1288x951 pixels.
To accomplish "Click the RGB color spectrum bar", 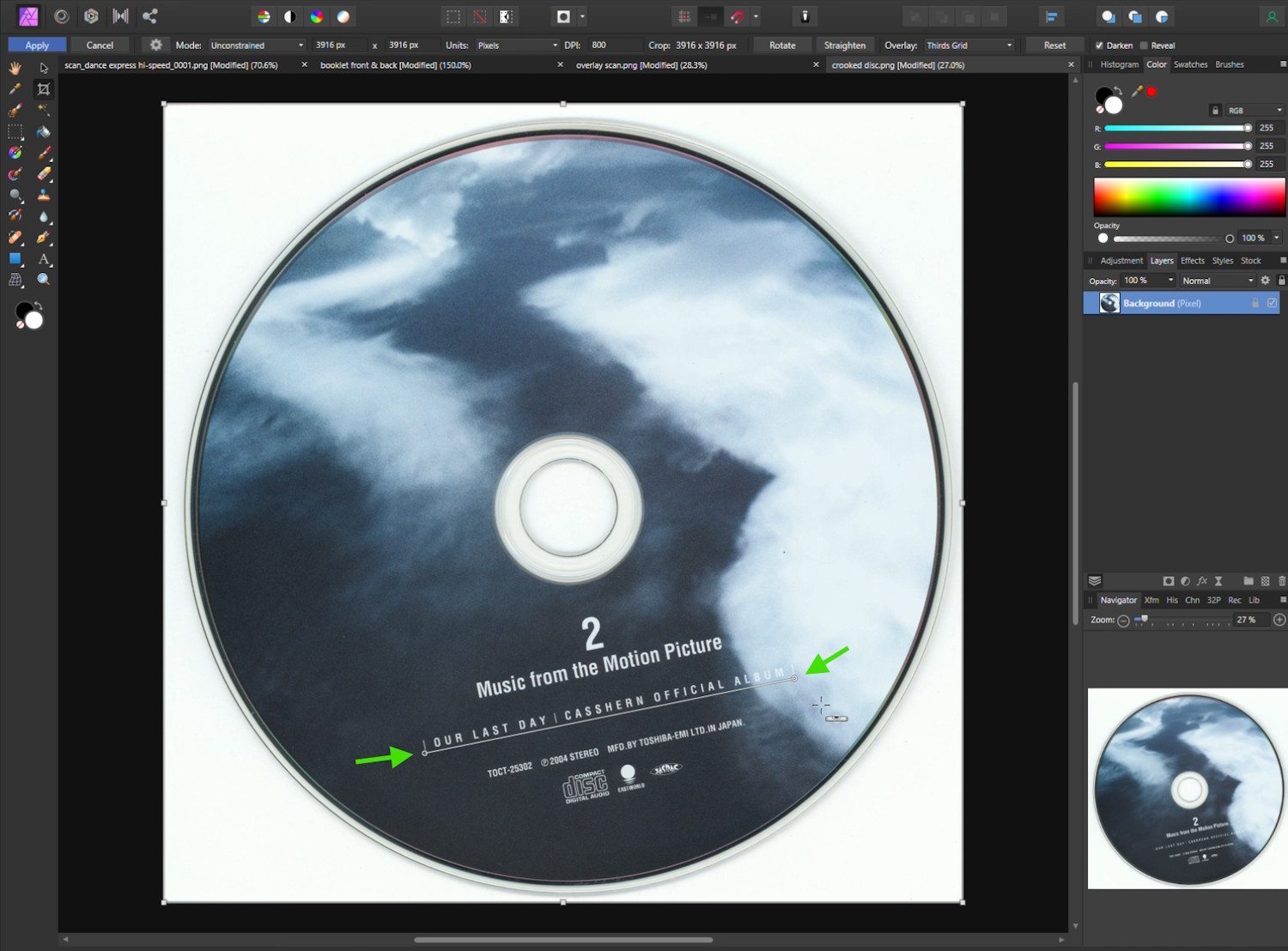I will [1188, 197].
